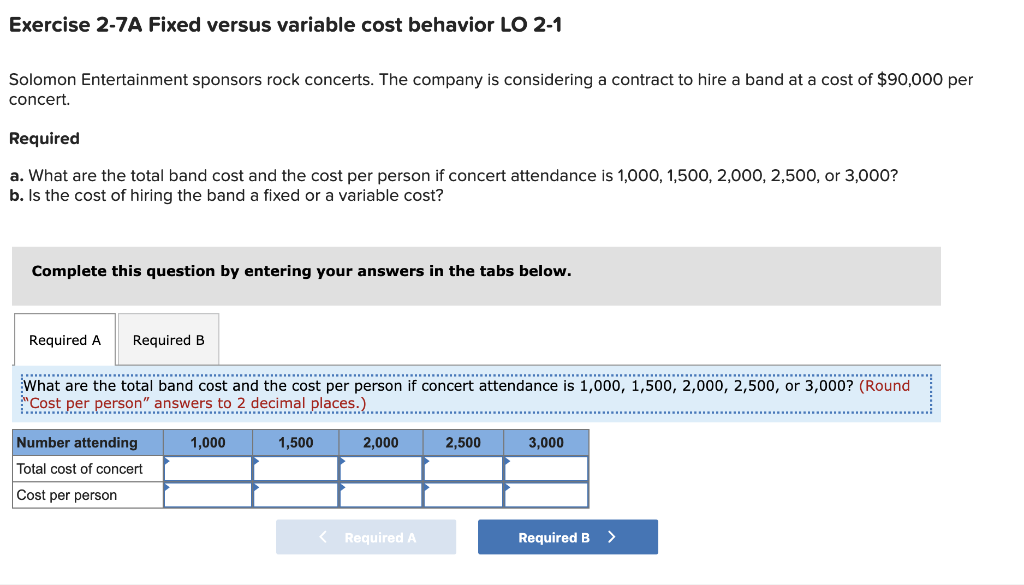Select cost per person cell under 1,000 attendees
The image size is (1024, 585).
(x=208, y=493)
